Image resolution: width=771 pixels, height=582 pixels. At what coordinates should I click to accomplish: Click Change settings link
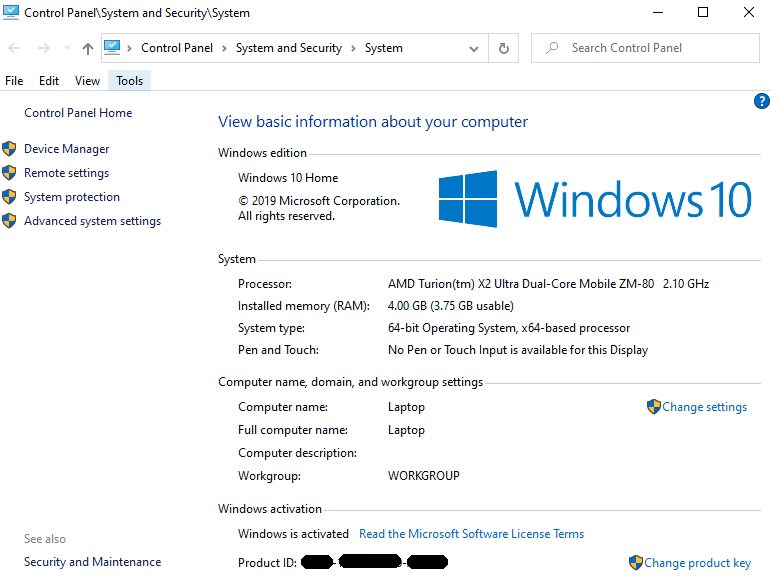704,407
